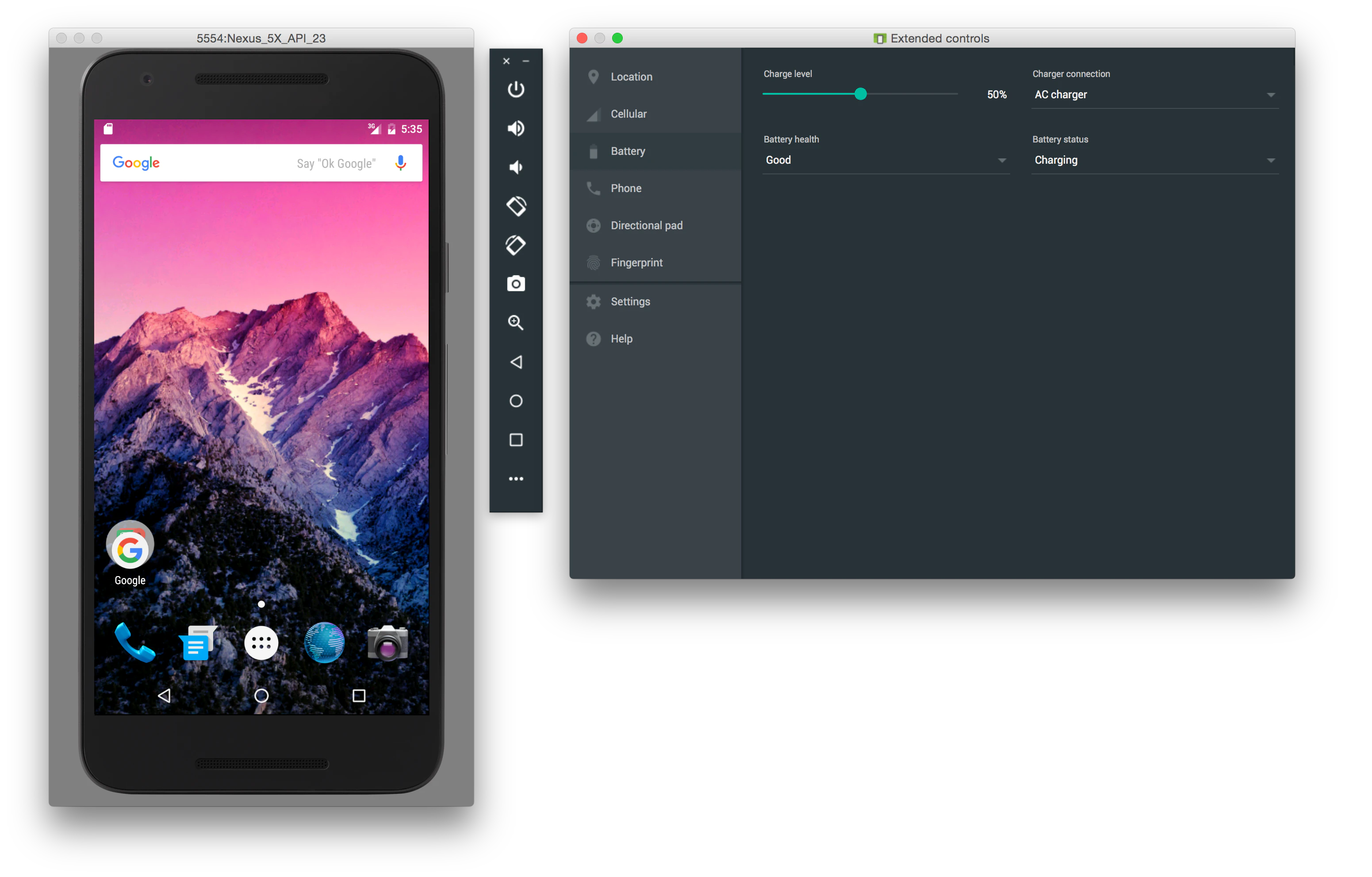Viewport: 1372px width, 877px height.
Task: Rotate emulator left using rotate icon
Action: (x=516, y=206)
